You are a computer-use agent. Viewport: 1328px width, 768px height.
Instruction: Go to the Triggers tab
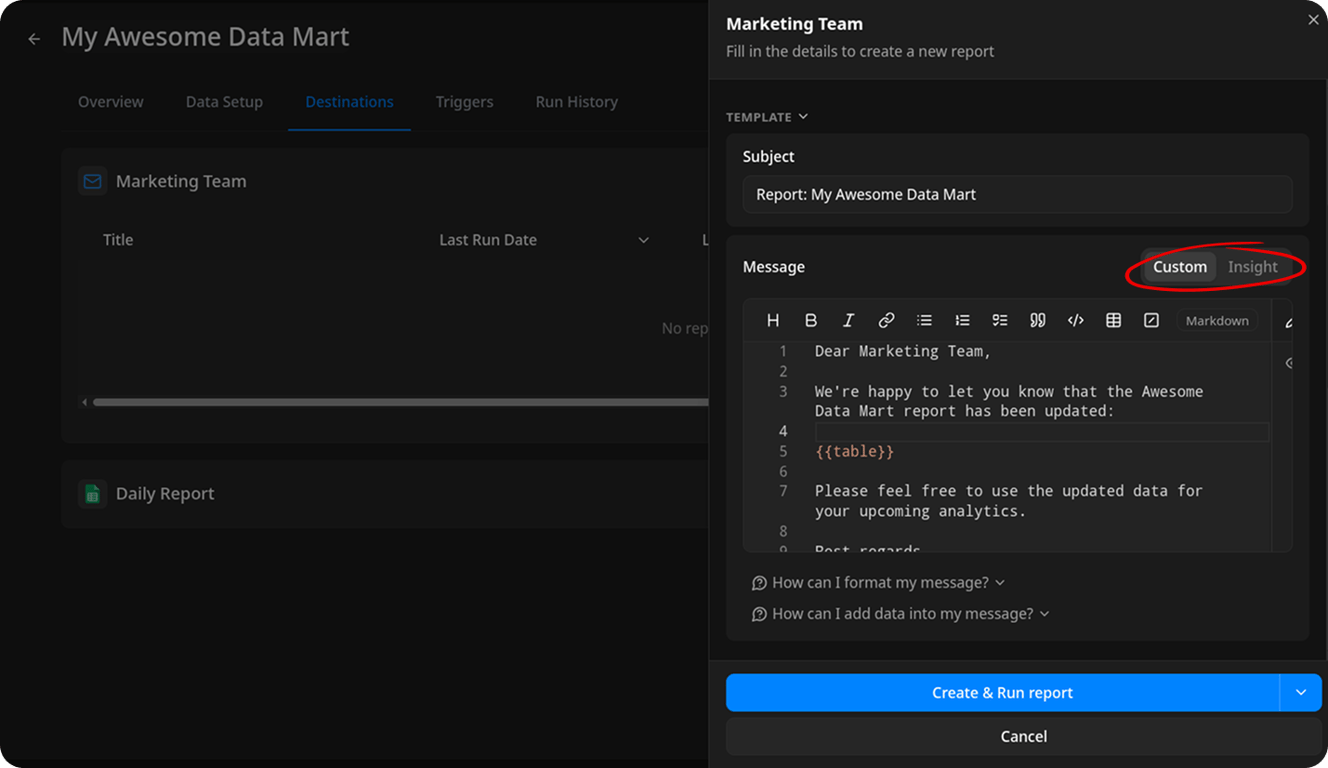(x=464, y=102)
